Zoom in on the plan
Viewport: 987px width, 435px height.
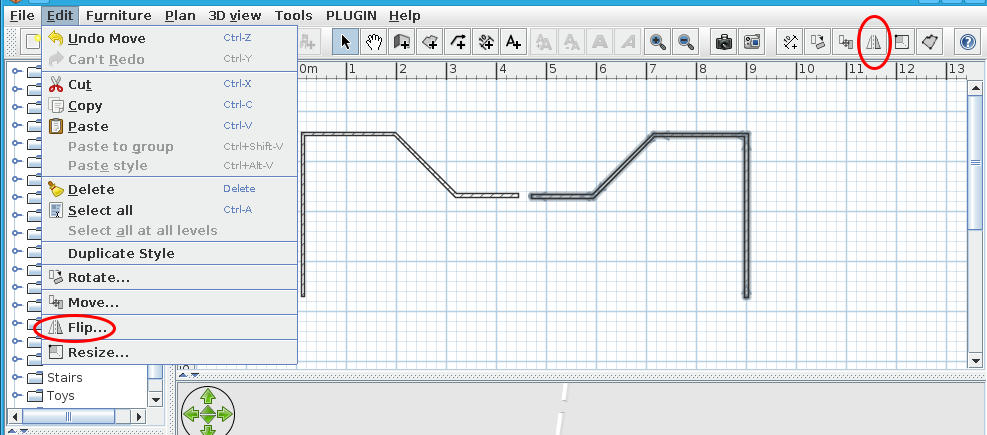click(659, 42)
